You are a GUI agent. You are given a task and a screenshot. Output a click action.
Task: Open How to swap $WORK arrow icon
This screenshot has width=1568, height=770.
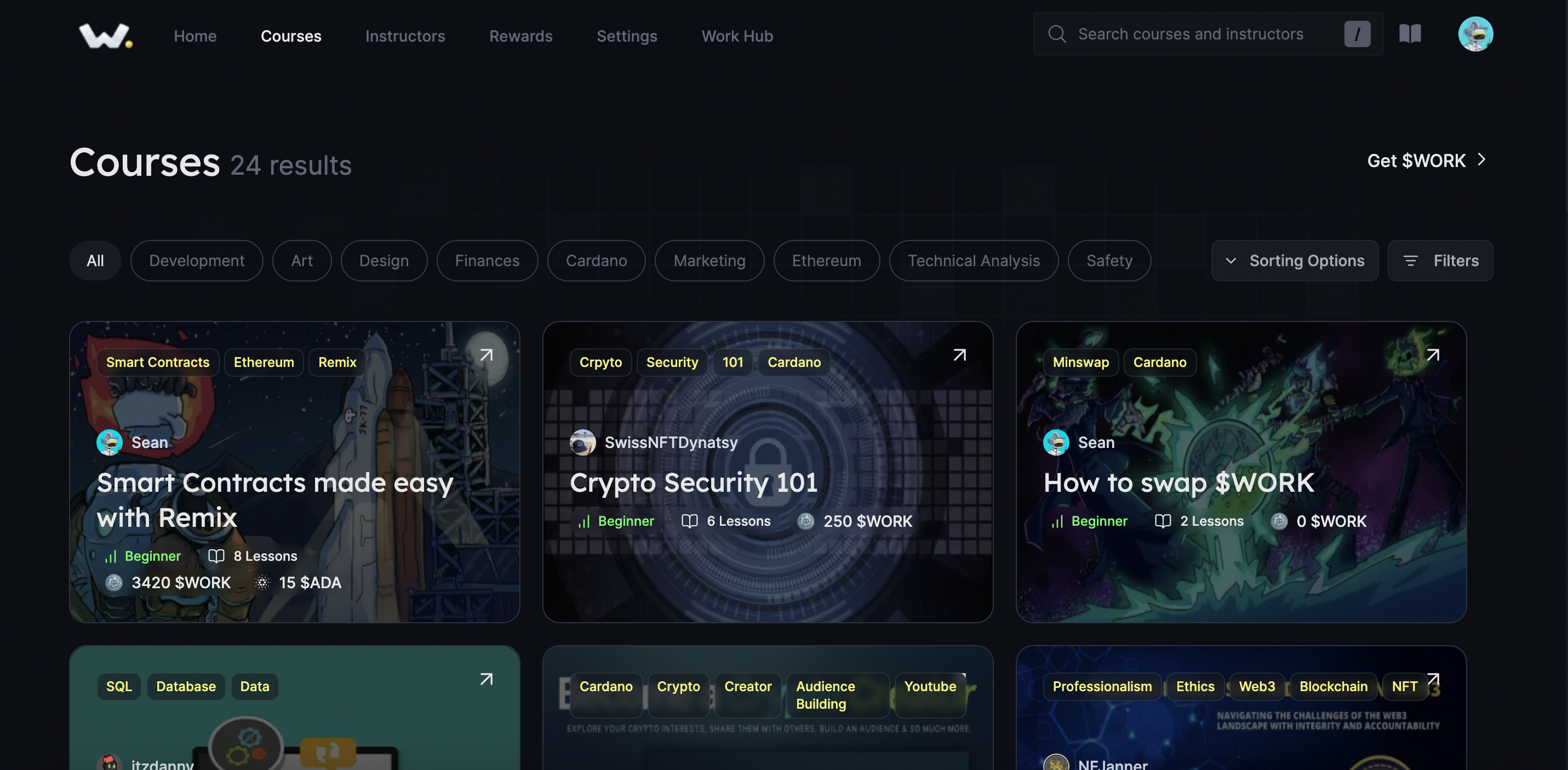(x=1433, y=355)
